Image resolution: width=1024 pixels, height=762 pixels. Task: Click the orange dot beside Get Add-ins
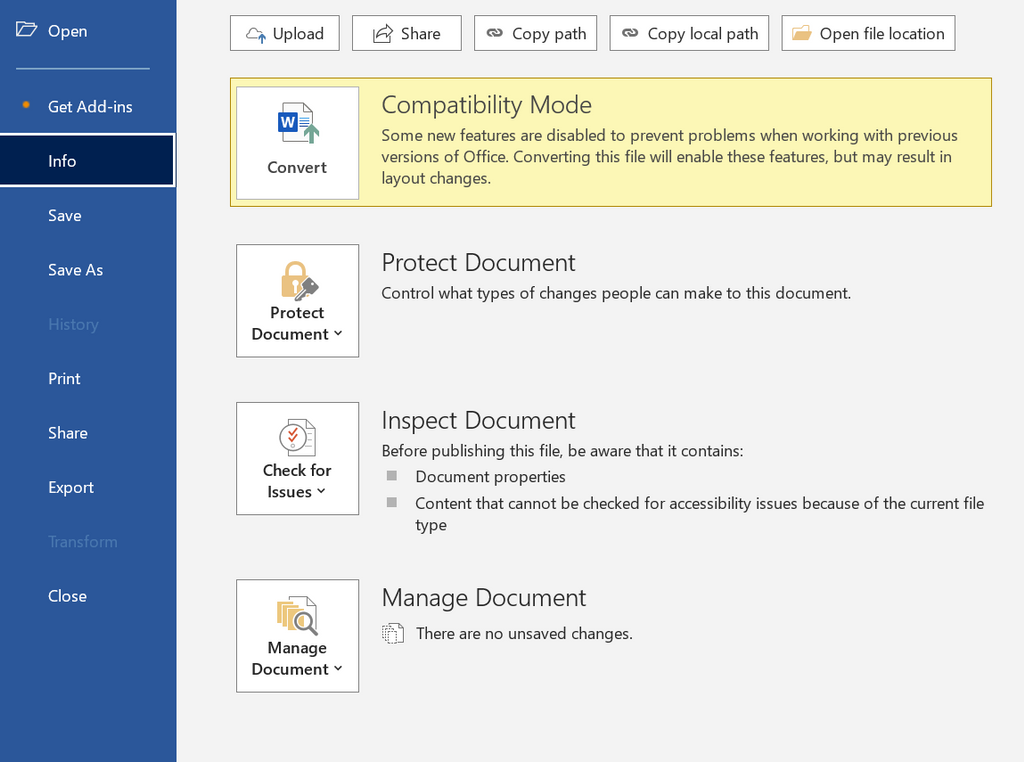click(x=26, y=104)
